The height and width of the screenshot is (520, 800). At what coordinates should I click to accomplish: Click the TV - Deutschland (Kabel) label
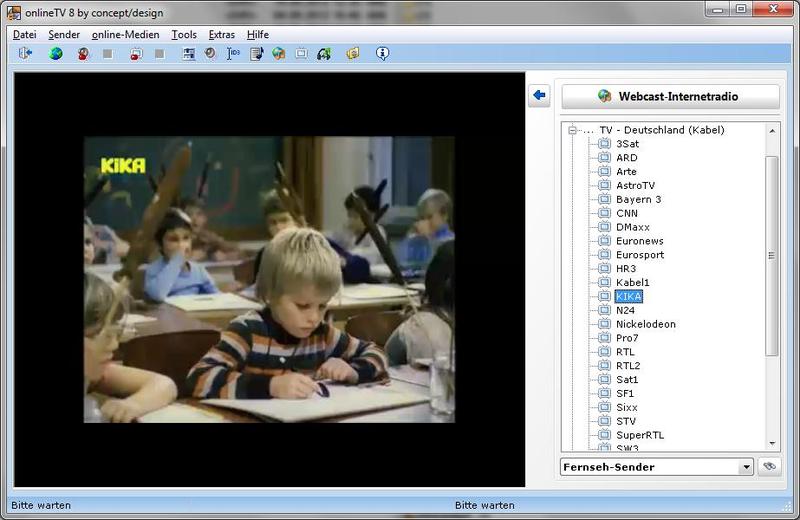pyautogui.click(x=662, y=130)
